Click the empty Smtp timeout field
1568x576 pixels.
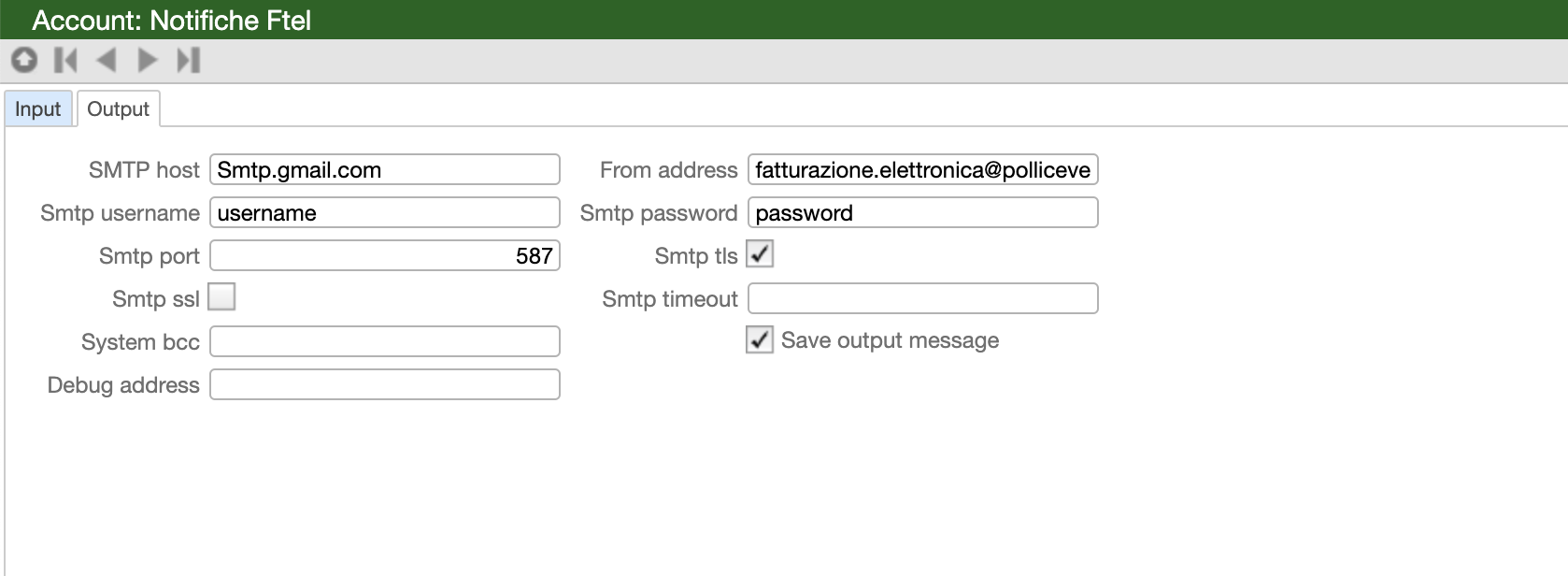point(923,298)
